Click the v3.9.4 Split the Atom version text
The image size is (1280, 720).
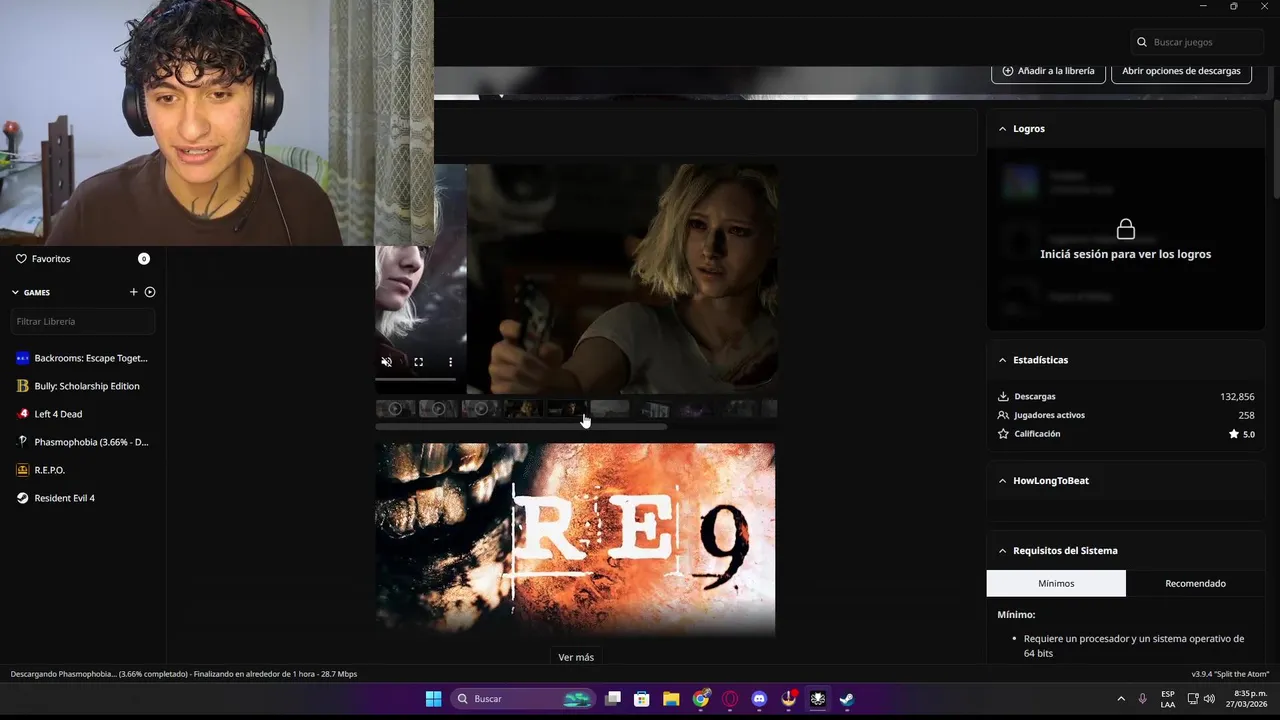coord(1230,674)
